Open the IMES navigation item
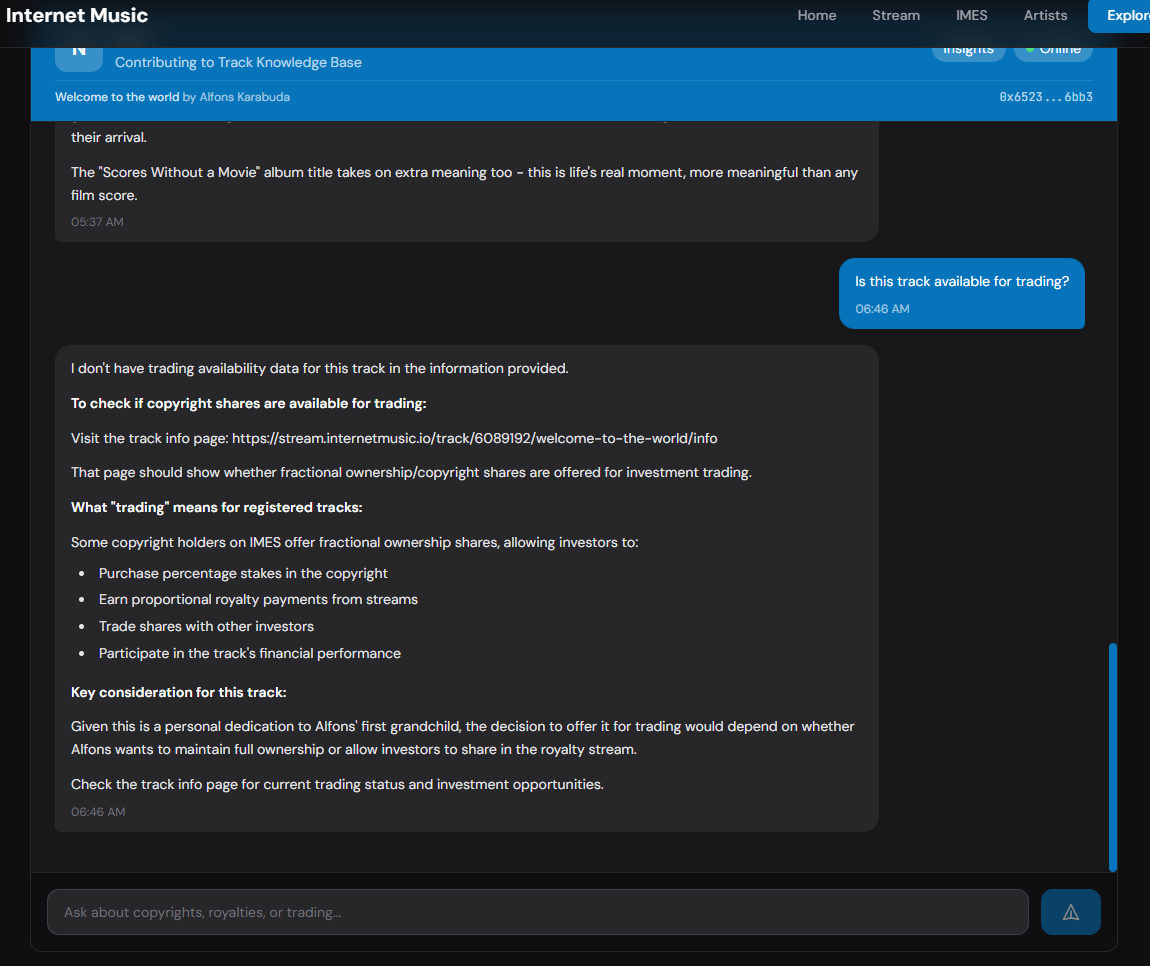Screen dimensions: 1150x966 coord(971,15)
